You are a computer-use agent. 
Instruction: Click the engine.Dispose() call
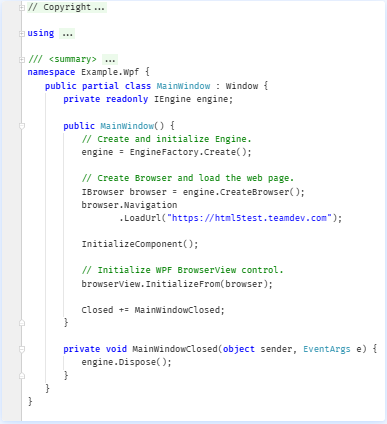tap(127, 362)
